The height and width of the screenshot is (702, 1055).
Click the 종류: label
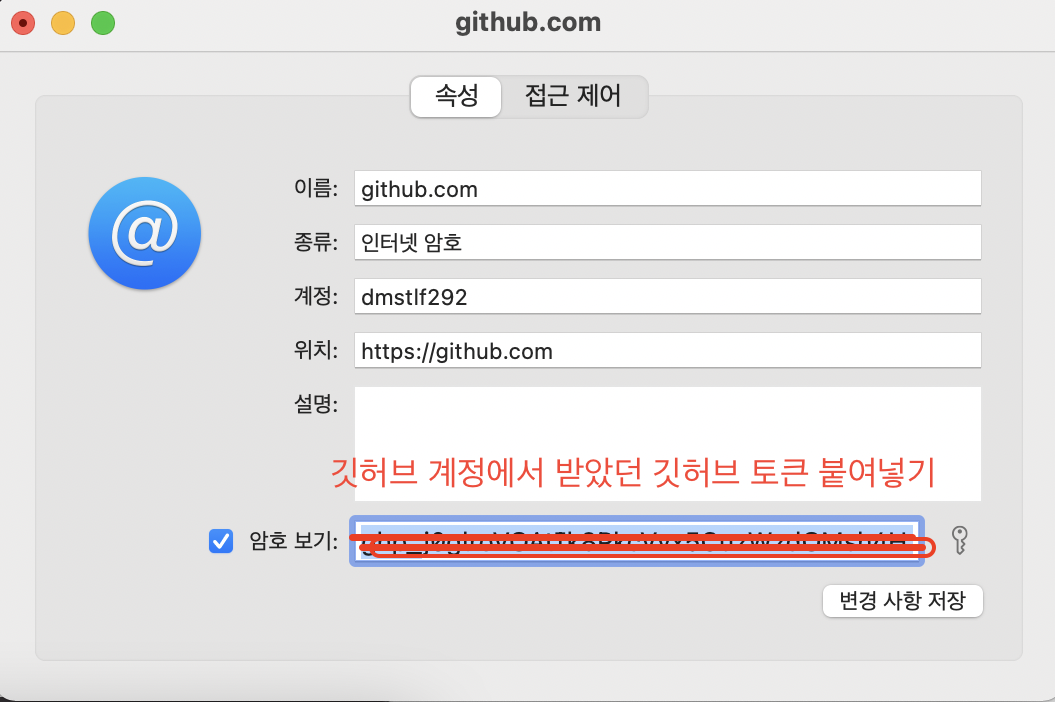[316, 242]
